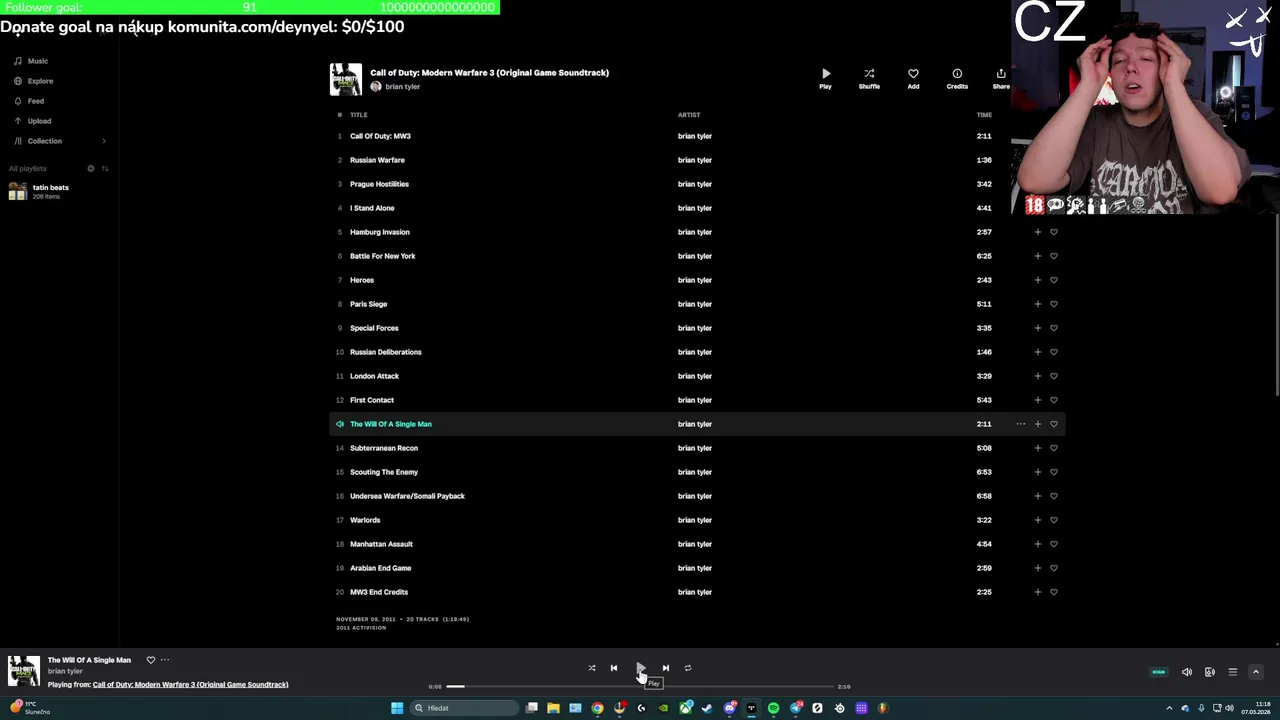Select track Russian Warfare

pyautogui.click(x=377, y=160)
